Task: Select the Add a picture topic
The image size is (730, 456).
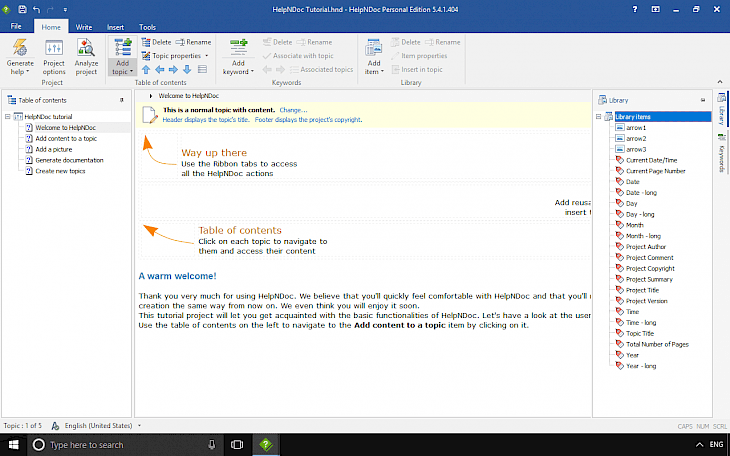Action: (x=54, y=150)
